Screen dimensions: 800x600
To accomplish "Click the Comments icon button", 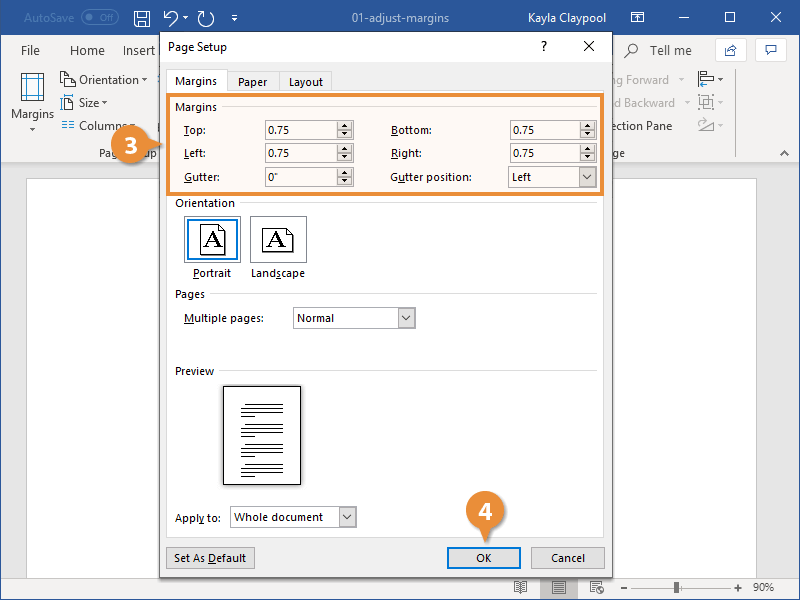I will coord(770,50).
